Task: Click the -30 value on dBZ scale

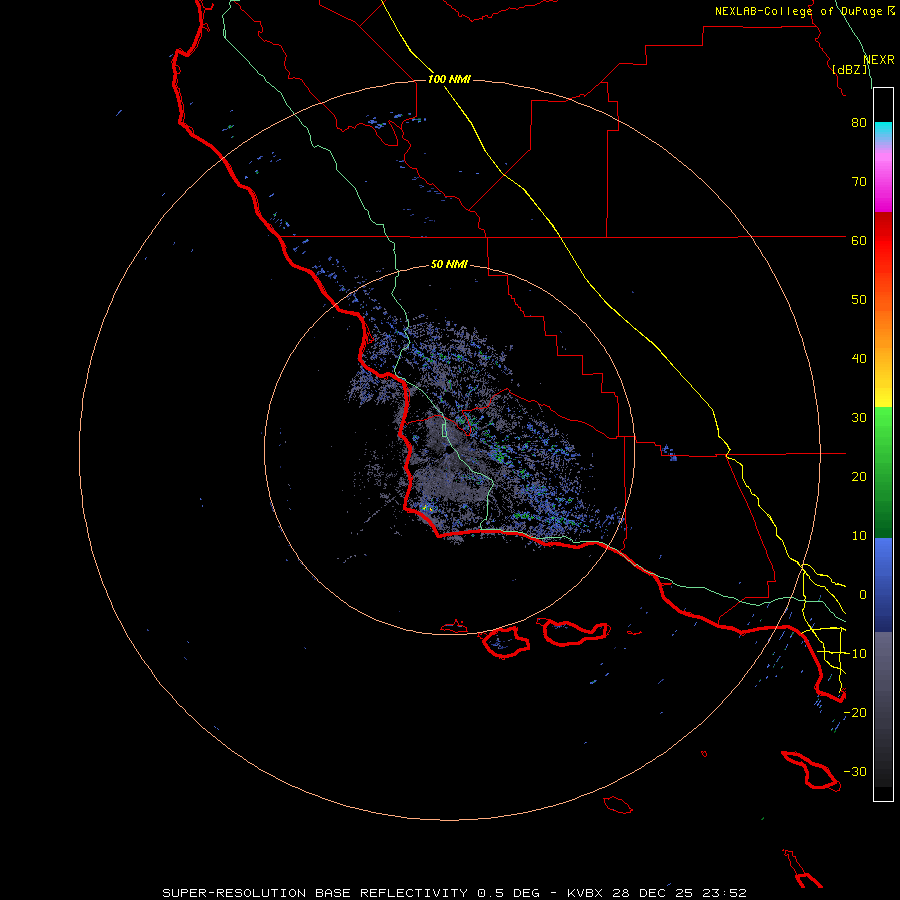Action: point(855,772)
